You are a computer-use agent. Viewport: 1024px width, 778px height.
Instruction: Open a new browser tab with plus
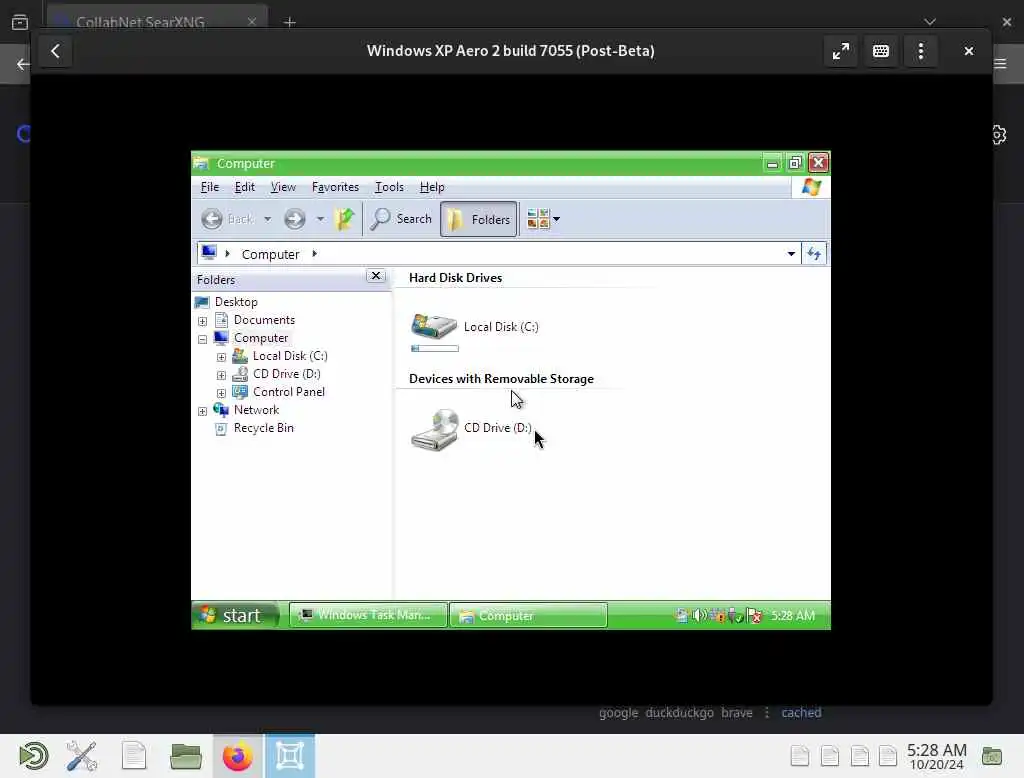289,22
